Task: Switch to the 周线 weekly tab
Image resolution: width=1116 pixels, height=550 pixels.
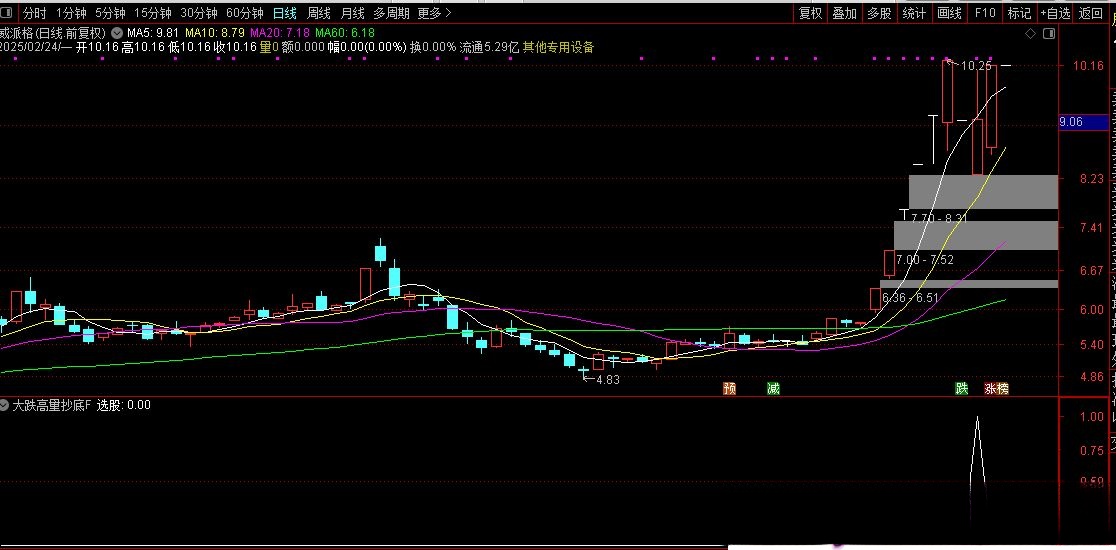Action: pos(318,13)
